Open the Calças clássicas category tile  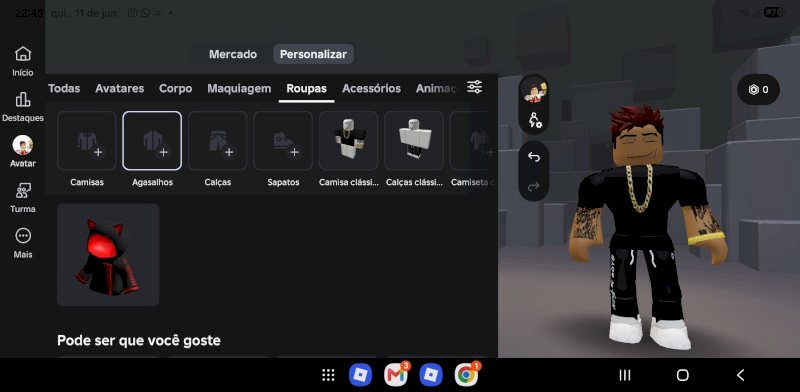pyautogui.click(x=414, y=141)
